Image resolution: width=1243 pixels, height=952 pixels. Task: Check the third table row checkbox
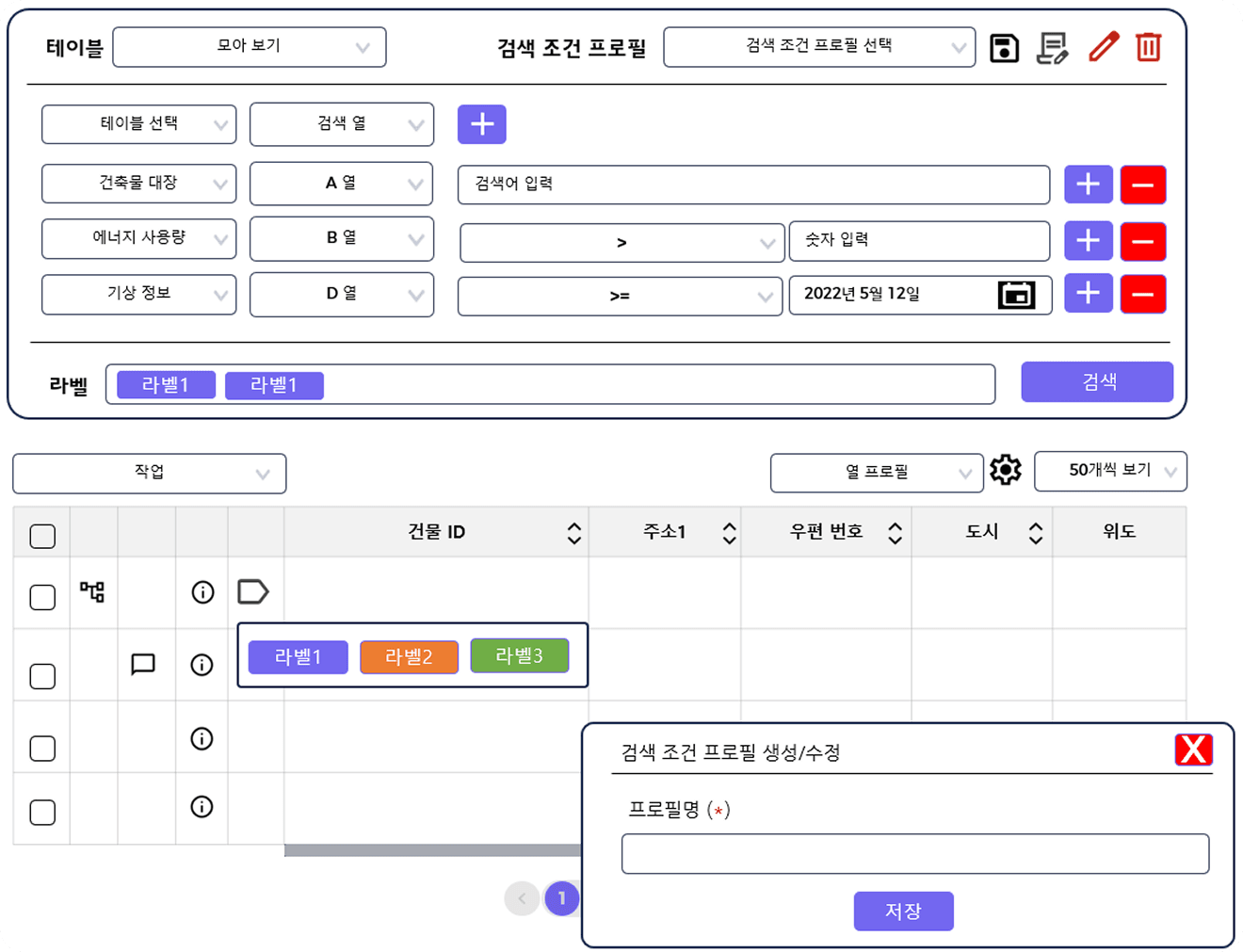point(42,749)
